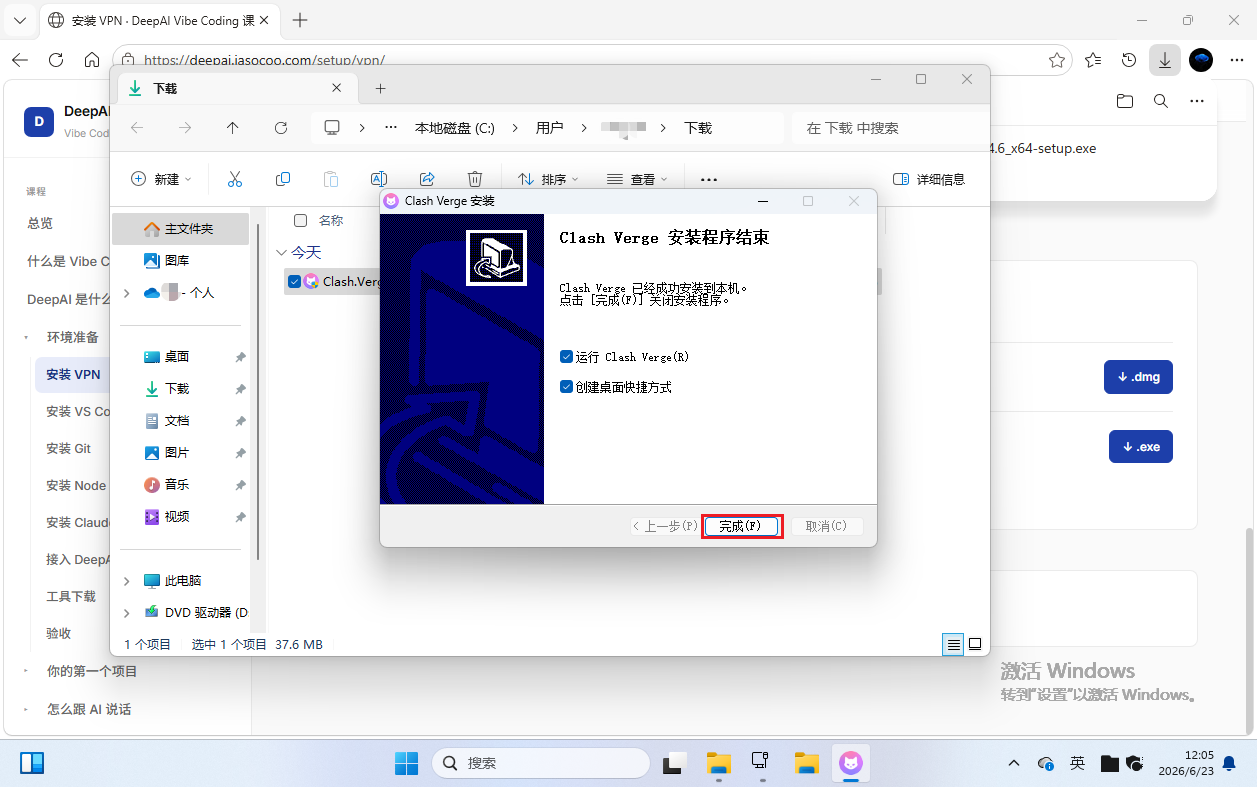Click the 在 下载 中搜索 search field
The width and height of the screenshot is (1257, 787).
(x=885, y=128)
